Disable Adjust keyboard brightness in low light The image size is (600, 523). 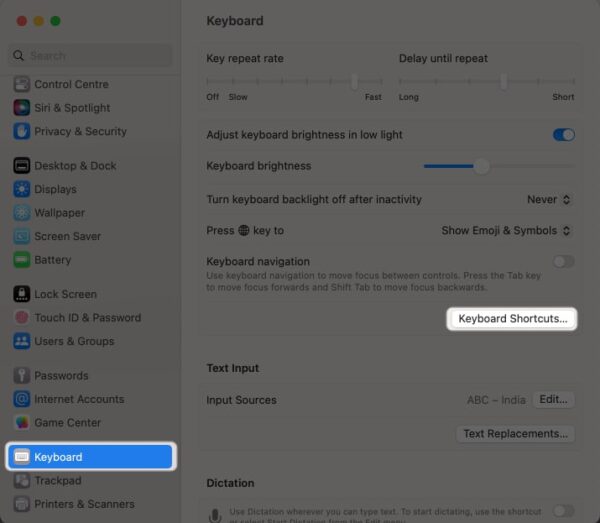564,135
